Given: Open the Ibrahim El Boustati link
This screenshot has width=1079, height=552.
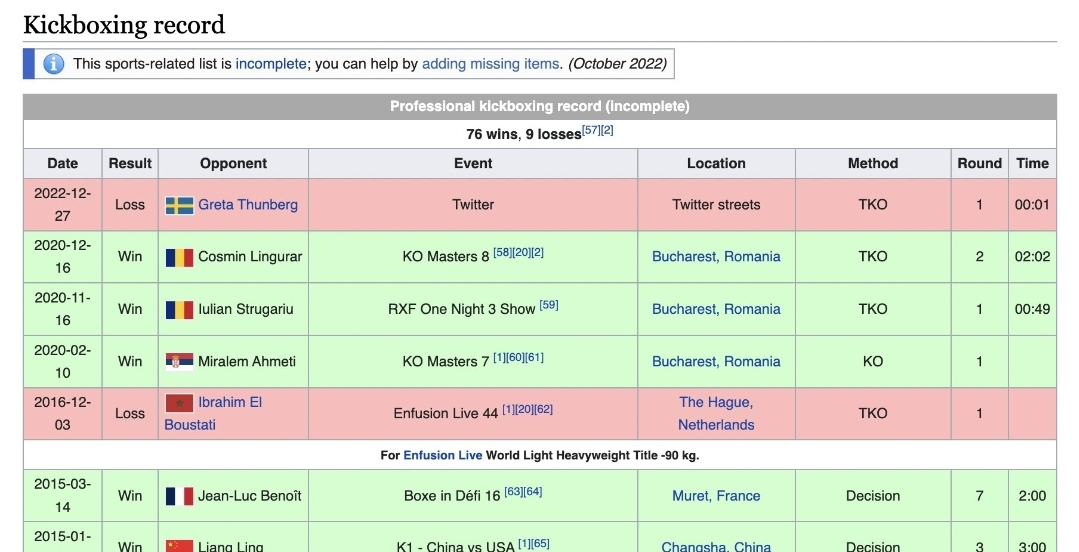Looking at the screenshot, I should [230, 402].
